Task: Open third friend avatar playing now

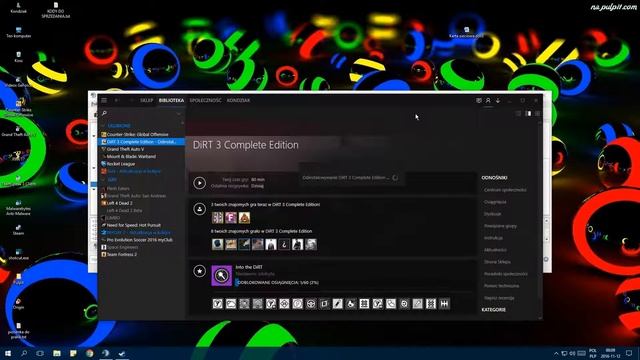Action: 244,218
